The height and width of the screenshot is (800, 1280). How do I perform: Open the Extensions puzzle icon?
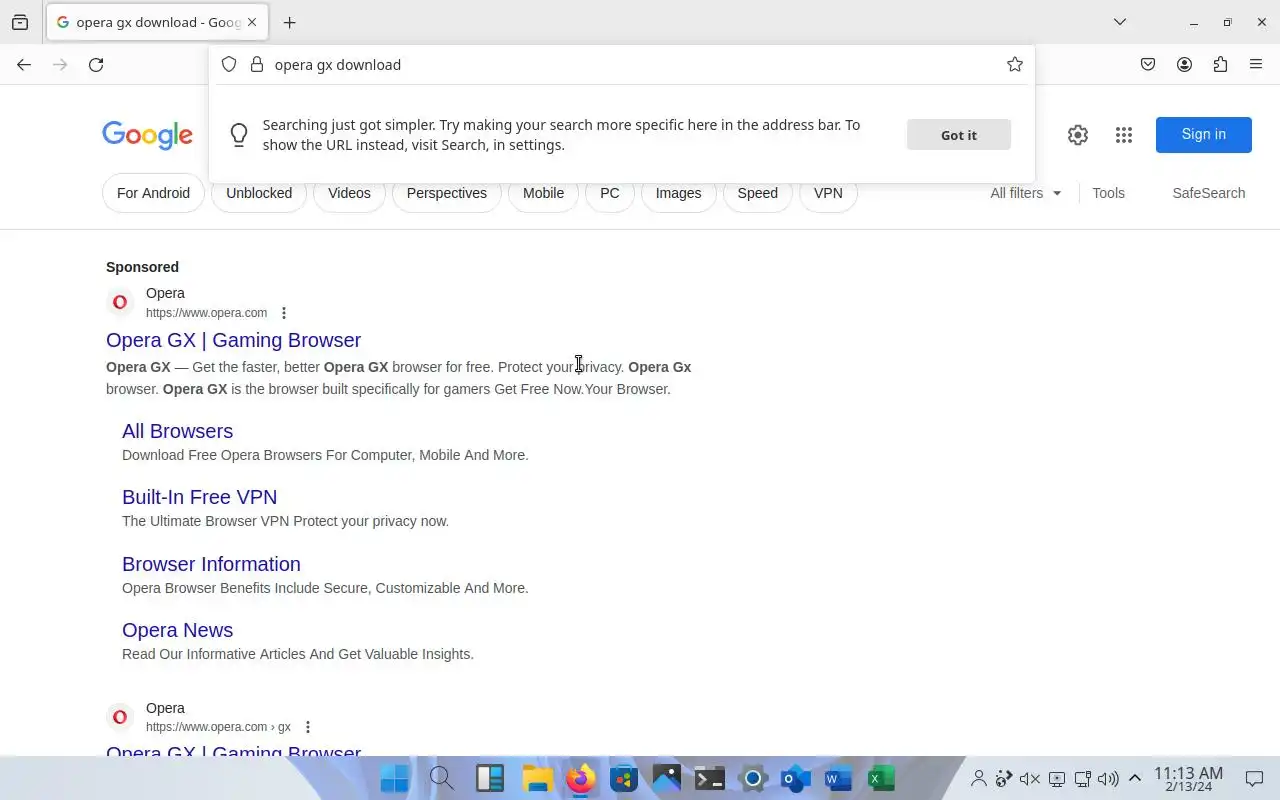pyautogui.click(x=1220, y=64)
